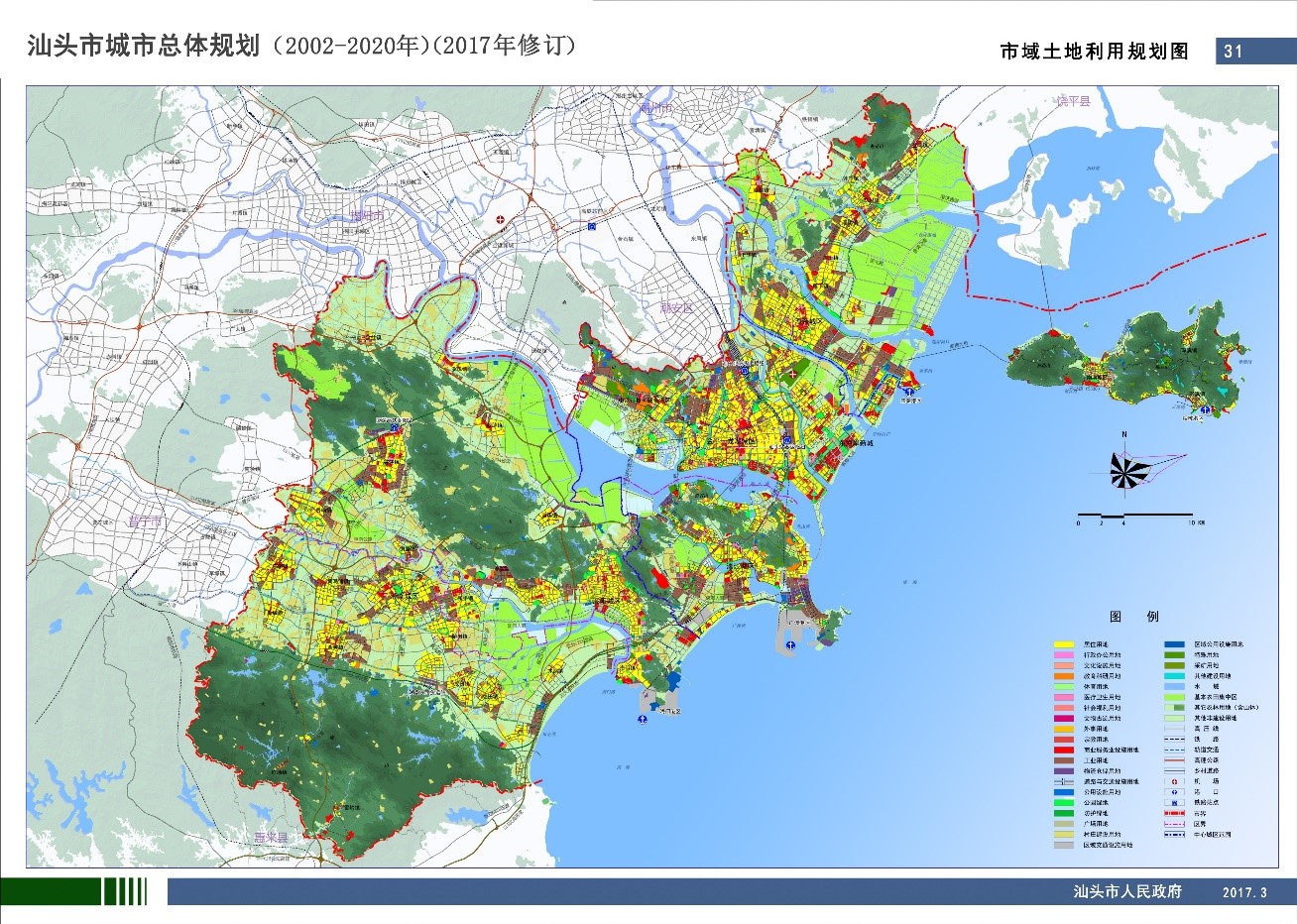Click the cyan legend swatch in right column
The height and width of the screenshot is (924, 1297).
(1175, 675)
